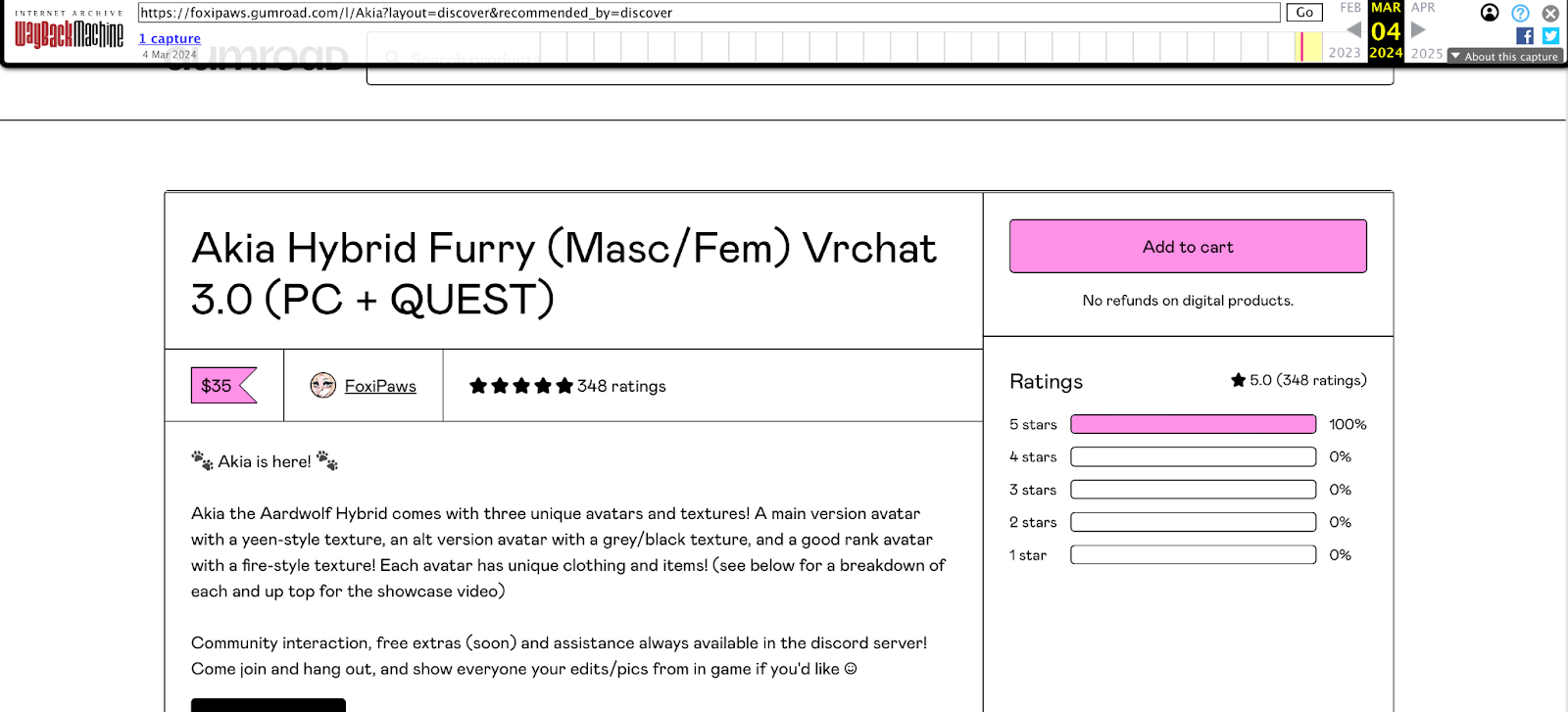Screen dimensions: 1568x712
Task: Click the 4 stars rating bar
Action: (1193, 456)
